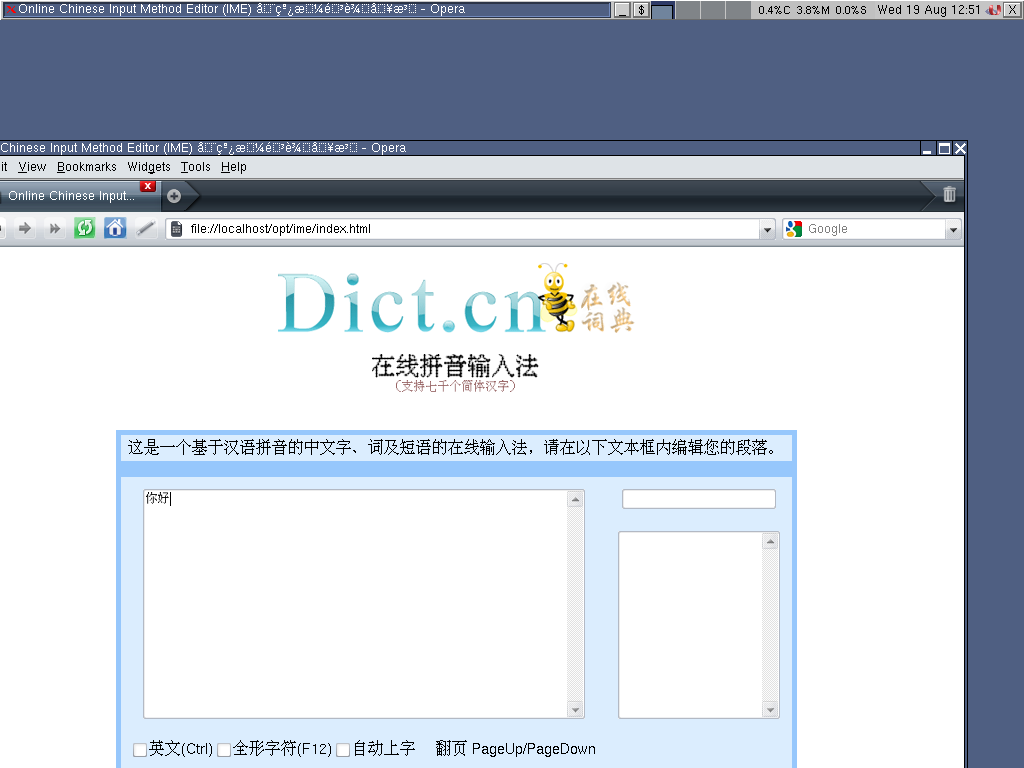Click main text area scroll down arrow

point(575,710)
